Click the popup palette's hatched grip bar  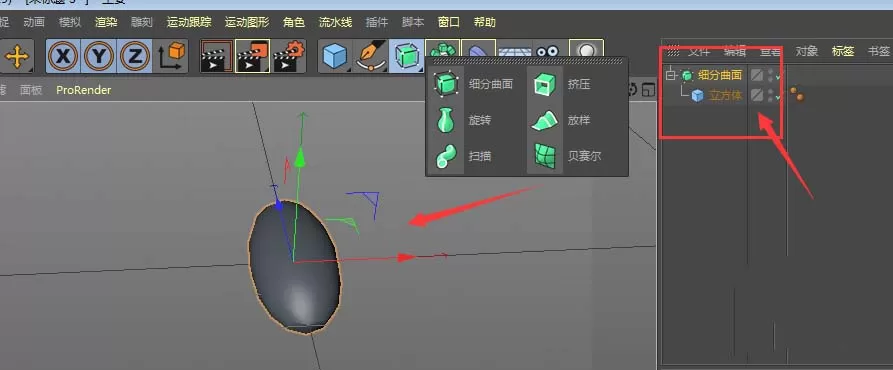pyautogui.click(x=527, y=60)
